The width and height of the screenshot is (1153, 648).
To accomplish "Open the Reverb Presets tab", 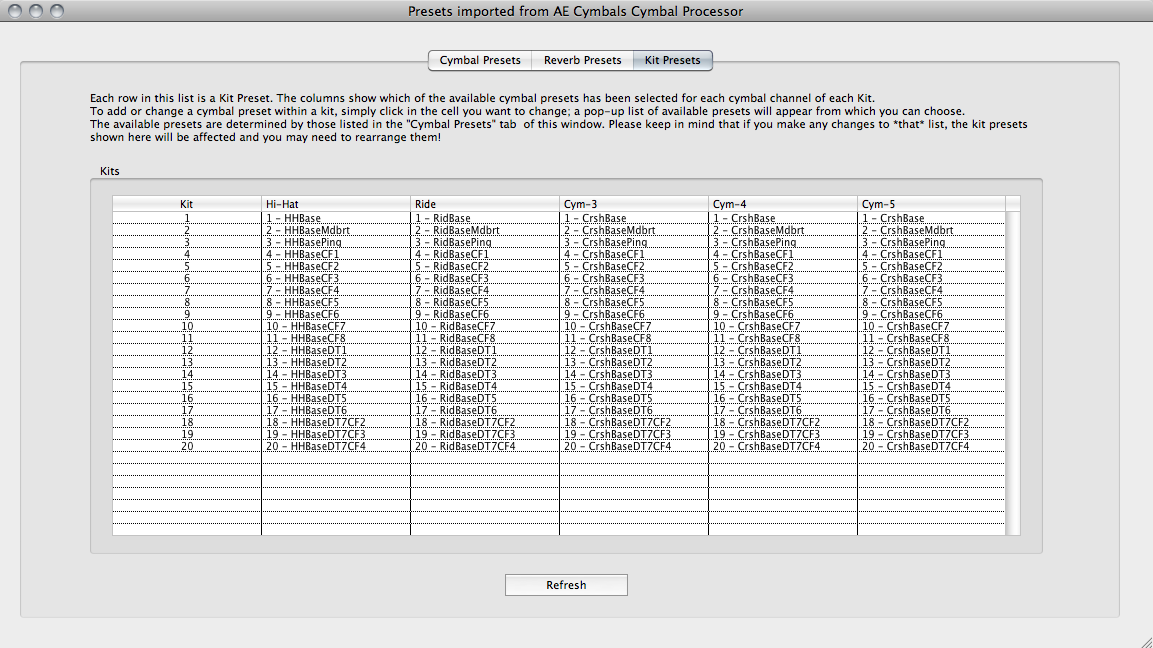I will (x=582, y=60).
